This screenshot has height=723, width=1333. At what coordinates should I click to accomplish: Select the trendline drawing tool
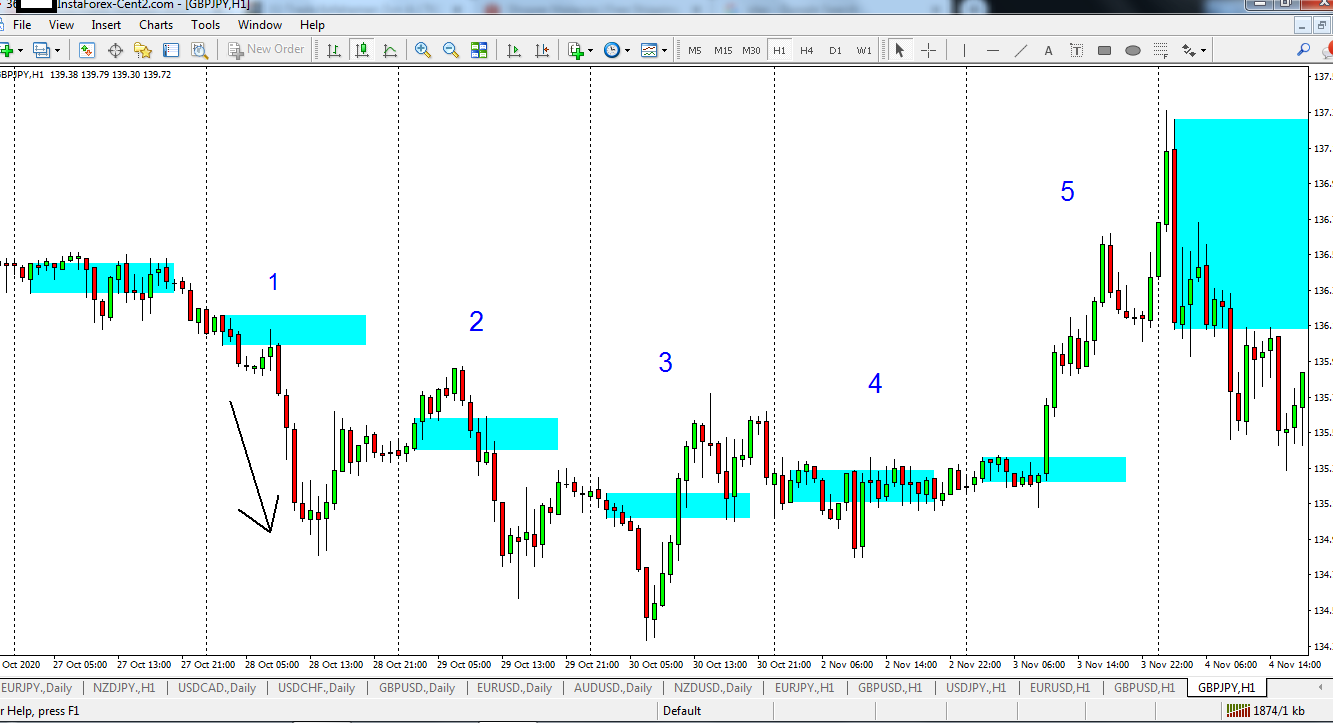tap(1020, 50)
